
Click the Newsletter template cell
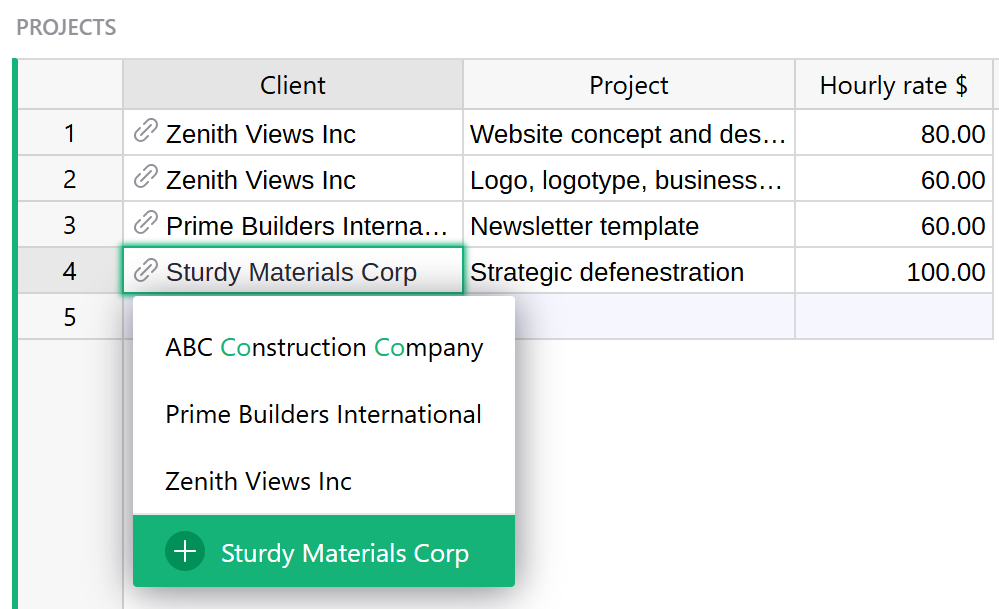coord(628,225)
